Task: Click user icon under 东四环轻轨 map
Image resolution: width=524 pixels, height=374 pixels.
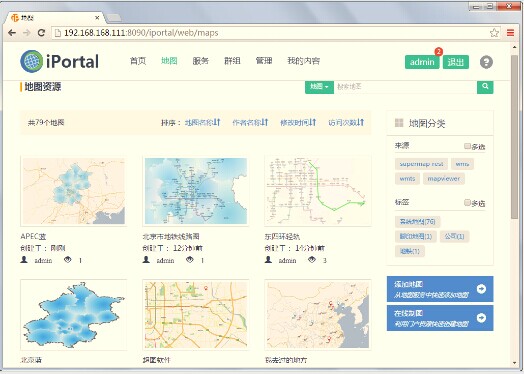Action: 268,259
